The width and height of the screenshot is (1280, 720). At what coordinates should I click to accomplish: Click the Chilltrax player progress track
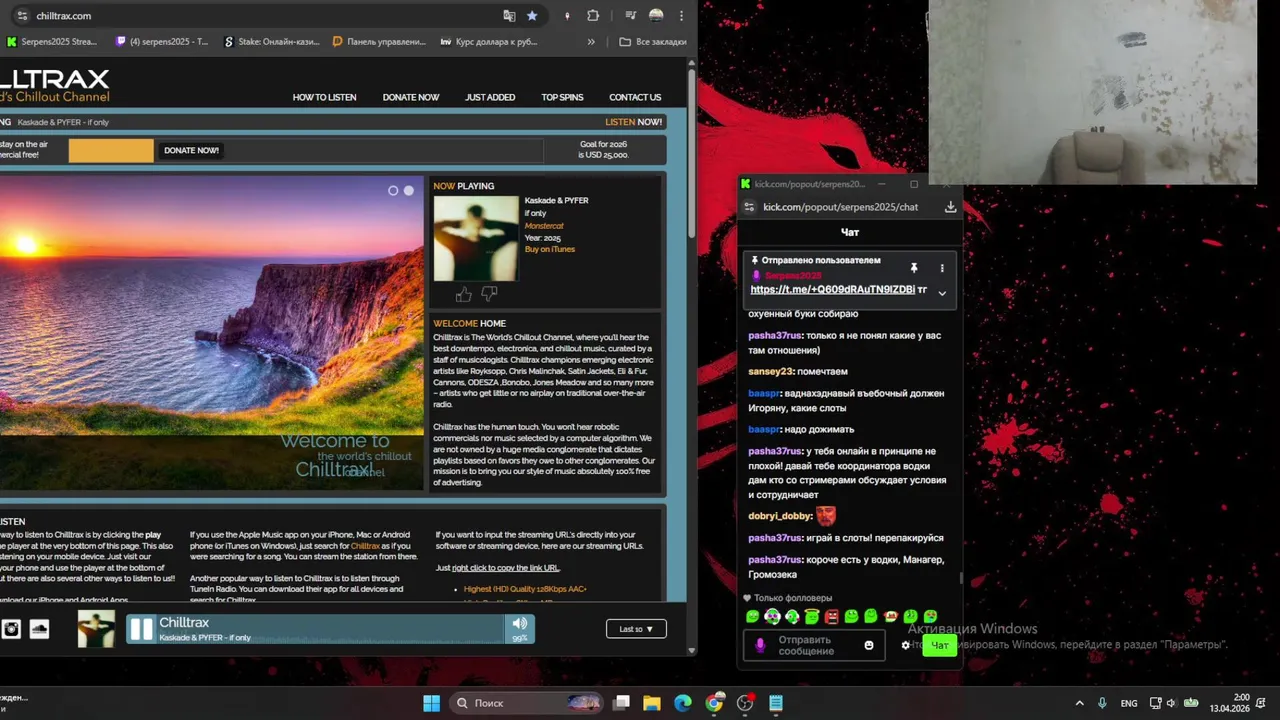coord(330,629)
